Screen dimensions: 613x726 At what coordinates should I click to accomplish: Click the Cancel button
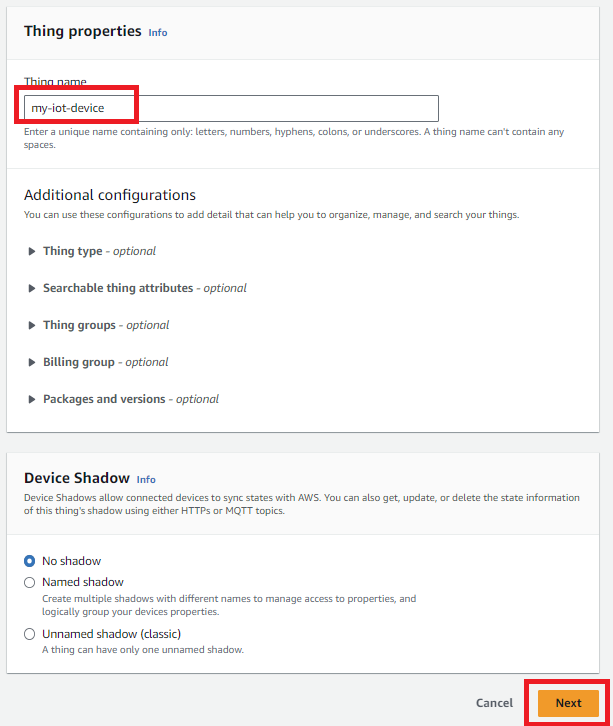click(x=494, y=703)
